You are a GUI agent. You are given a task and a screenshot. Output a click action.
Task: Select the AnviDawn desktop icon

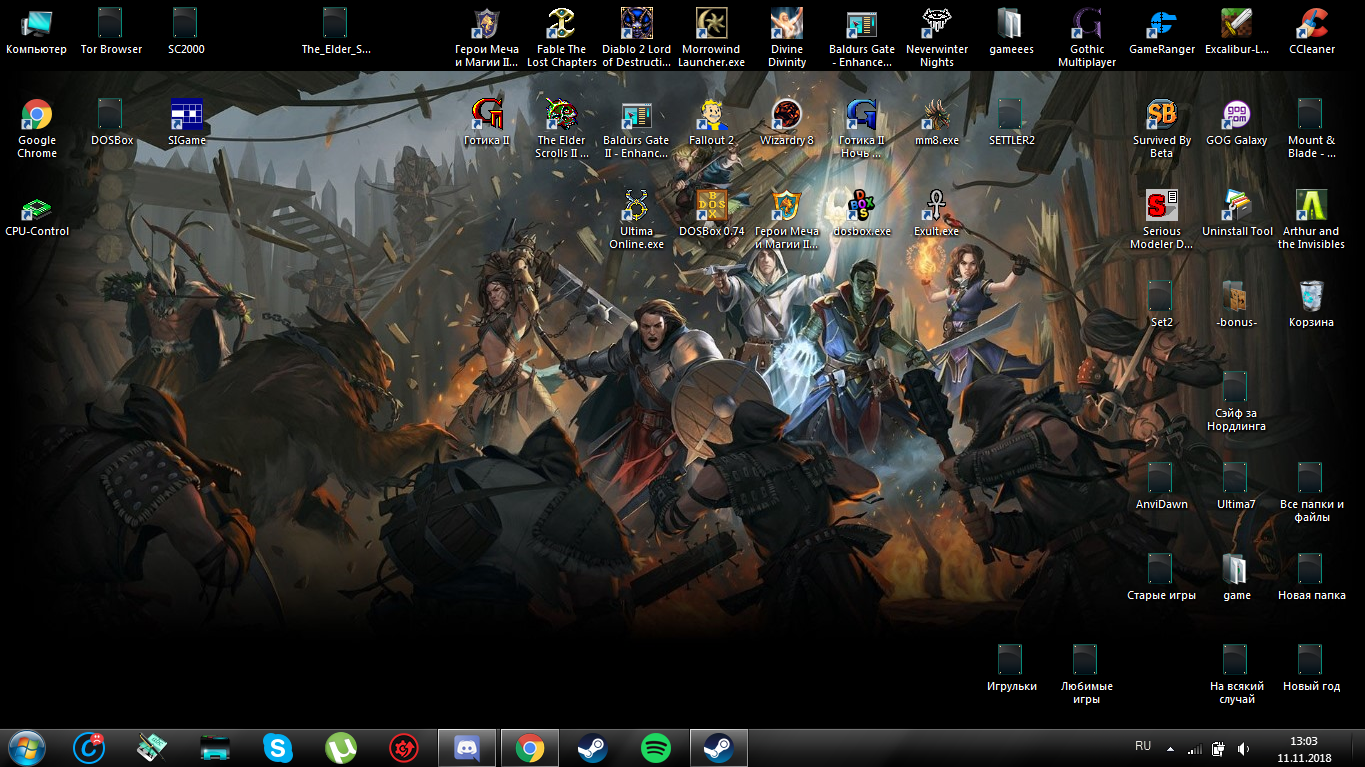point(1162,486)
